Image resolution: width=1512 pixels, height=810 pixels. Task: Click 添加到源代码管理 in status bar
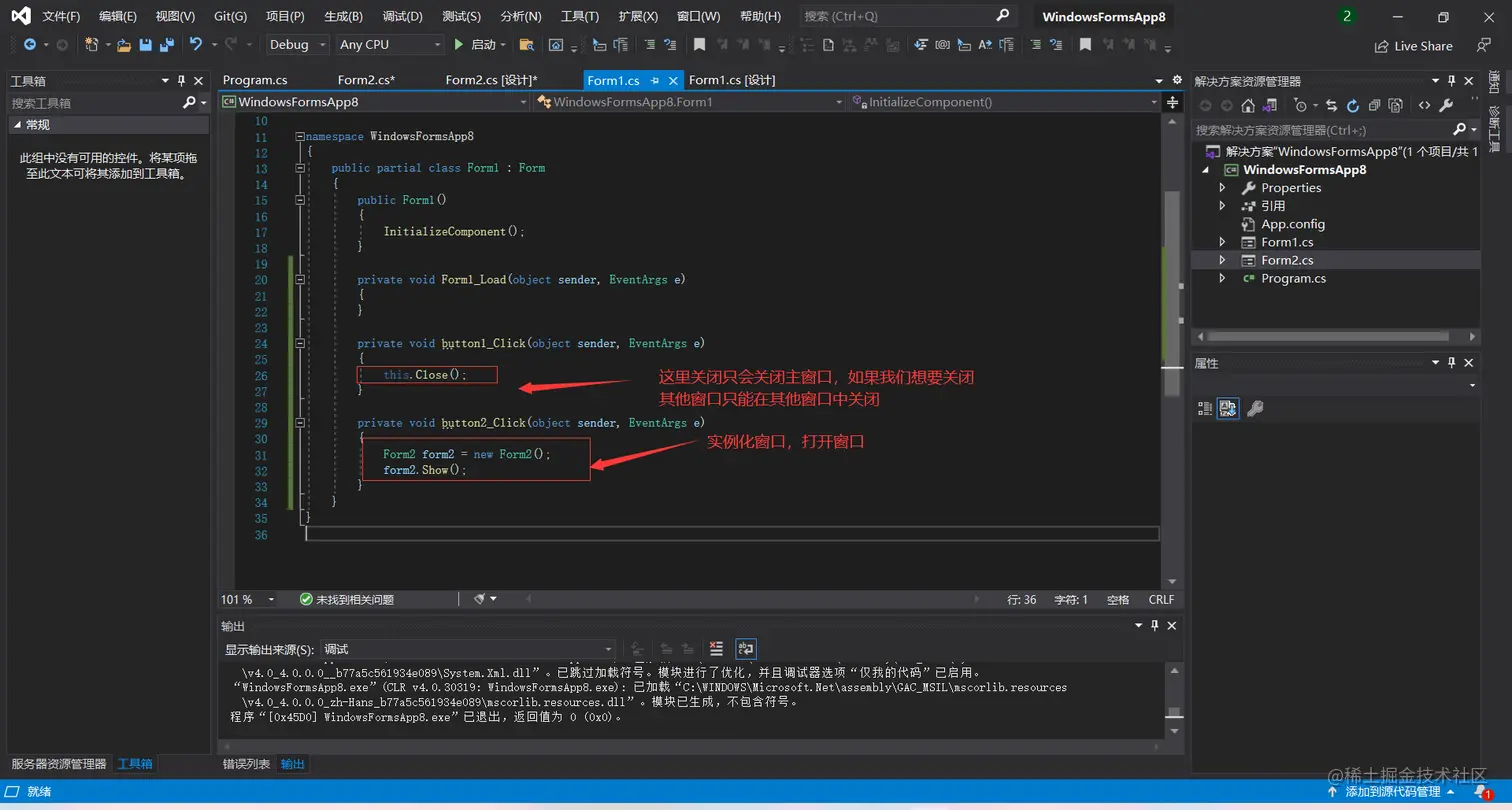click(1391, 792)
